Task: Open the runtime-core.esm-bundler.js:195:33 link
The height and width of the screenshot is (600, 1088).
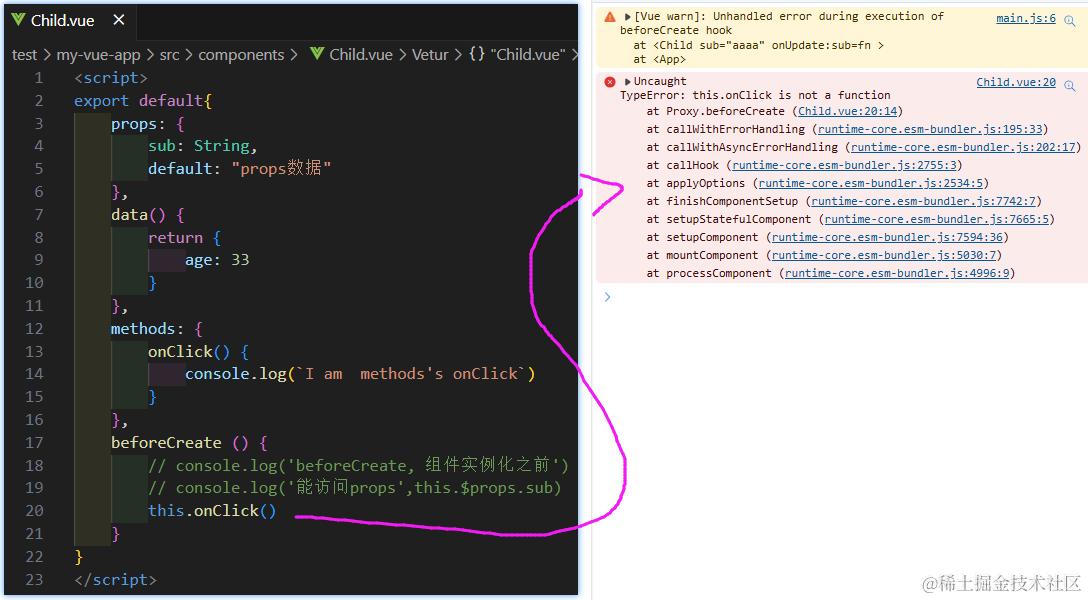Action: [x=930, y=129]
